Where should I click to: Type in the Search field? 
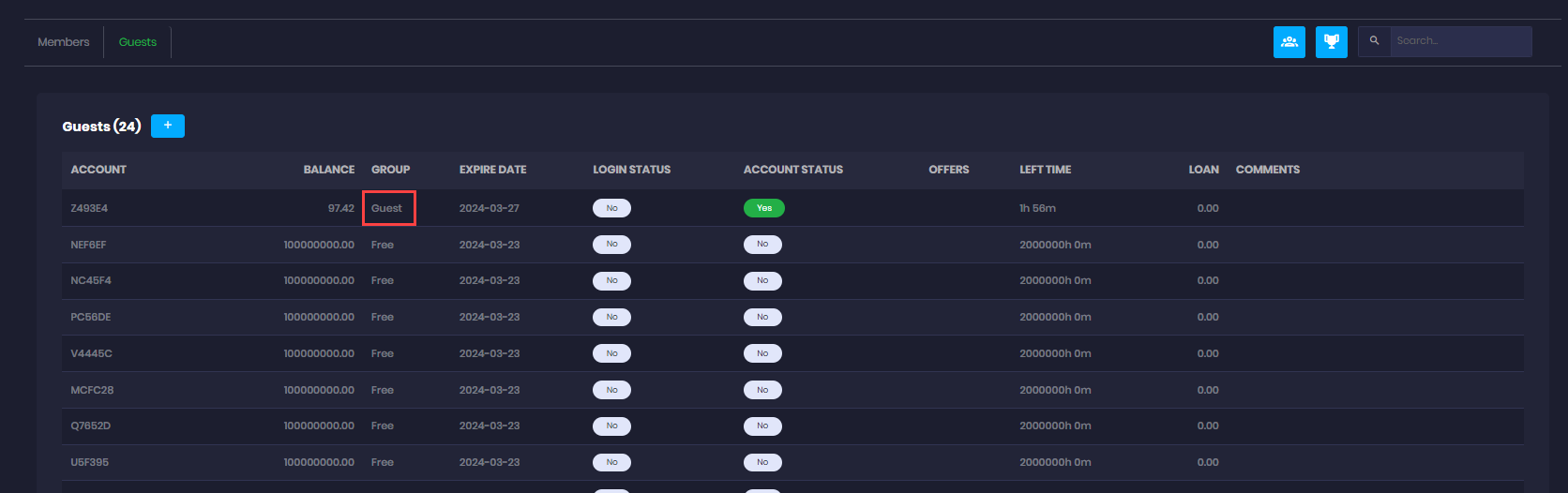(1459, 41)
